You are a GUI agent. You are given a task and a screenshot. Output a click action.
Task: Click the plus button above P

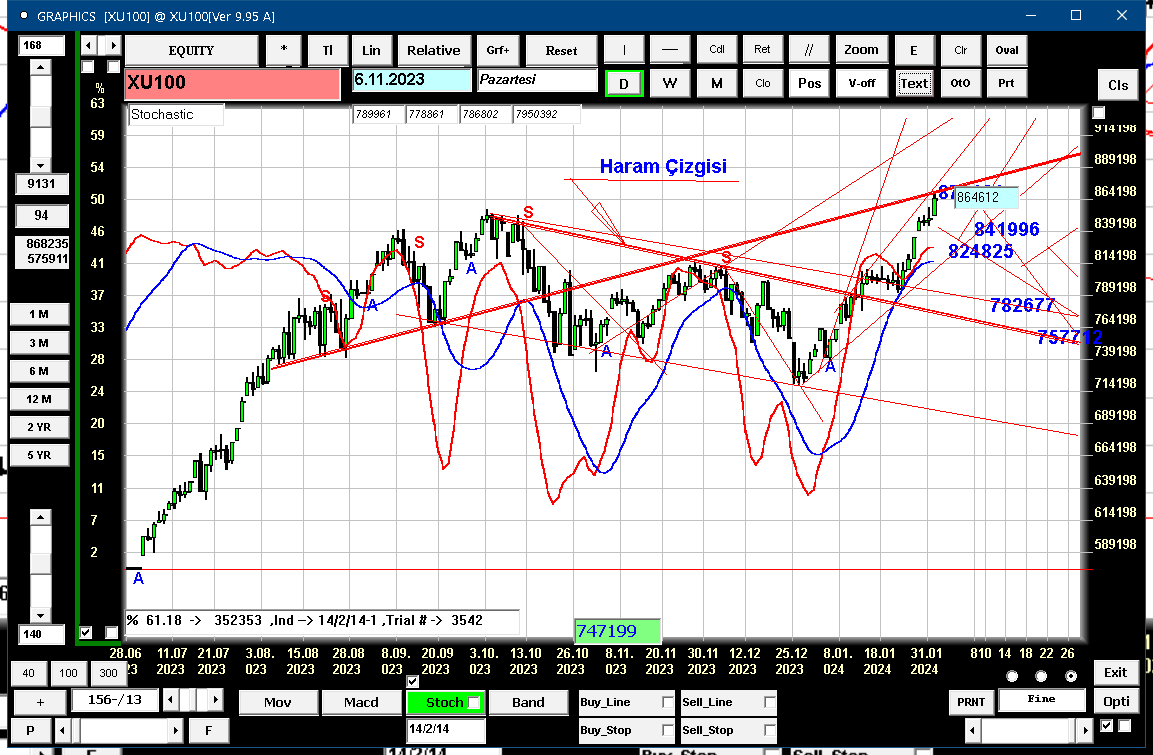click(x=40, y=702)
